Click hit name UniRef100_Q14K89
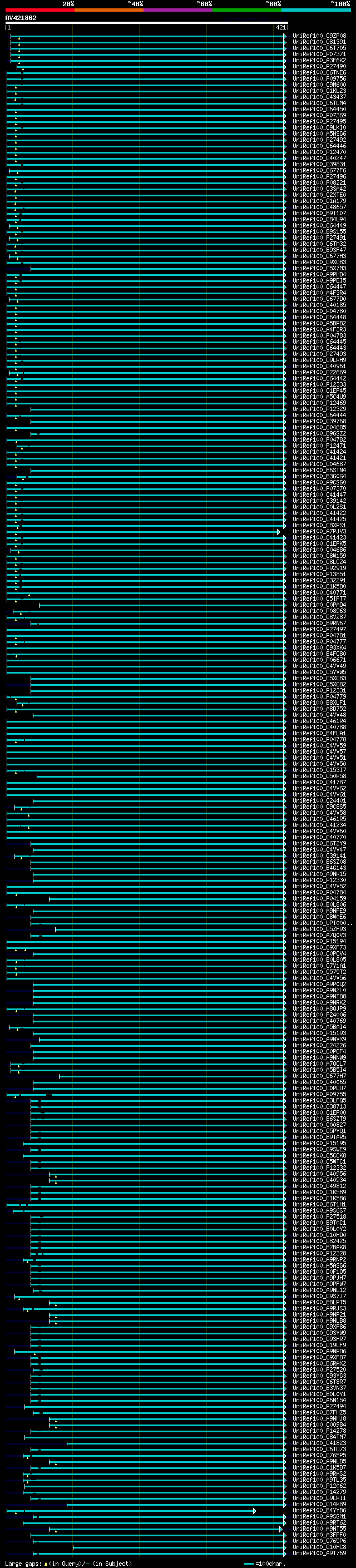Viewport: 356px width, 1568px height. pos(319,1503)
